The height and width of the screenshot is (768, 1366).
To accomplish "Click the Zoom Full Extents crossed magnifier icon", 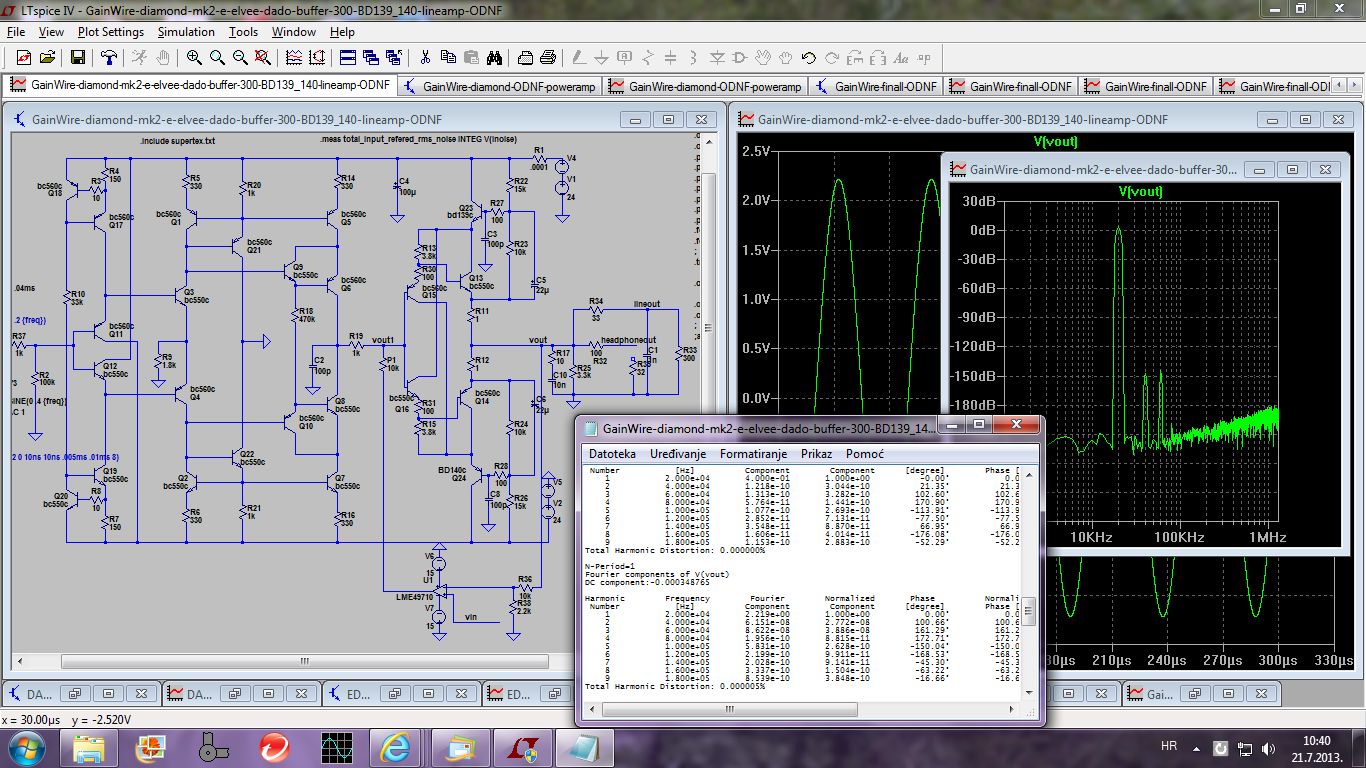I will point(263,57).
